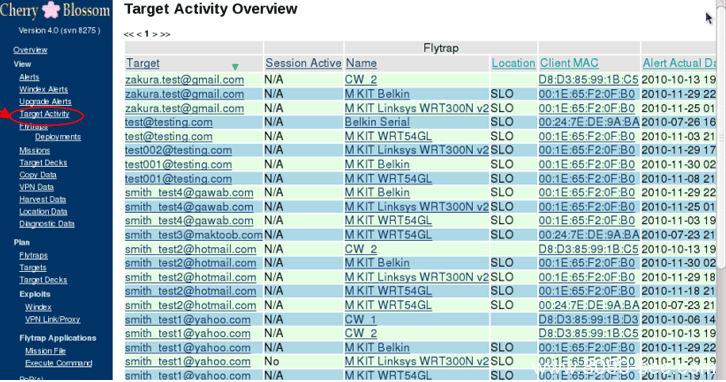Go to next page with > link
This screenshot has height=382, width=726.
coord(155,34)
